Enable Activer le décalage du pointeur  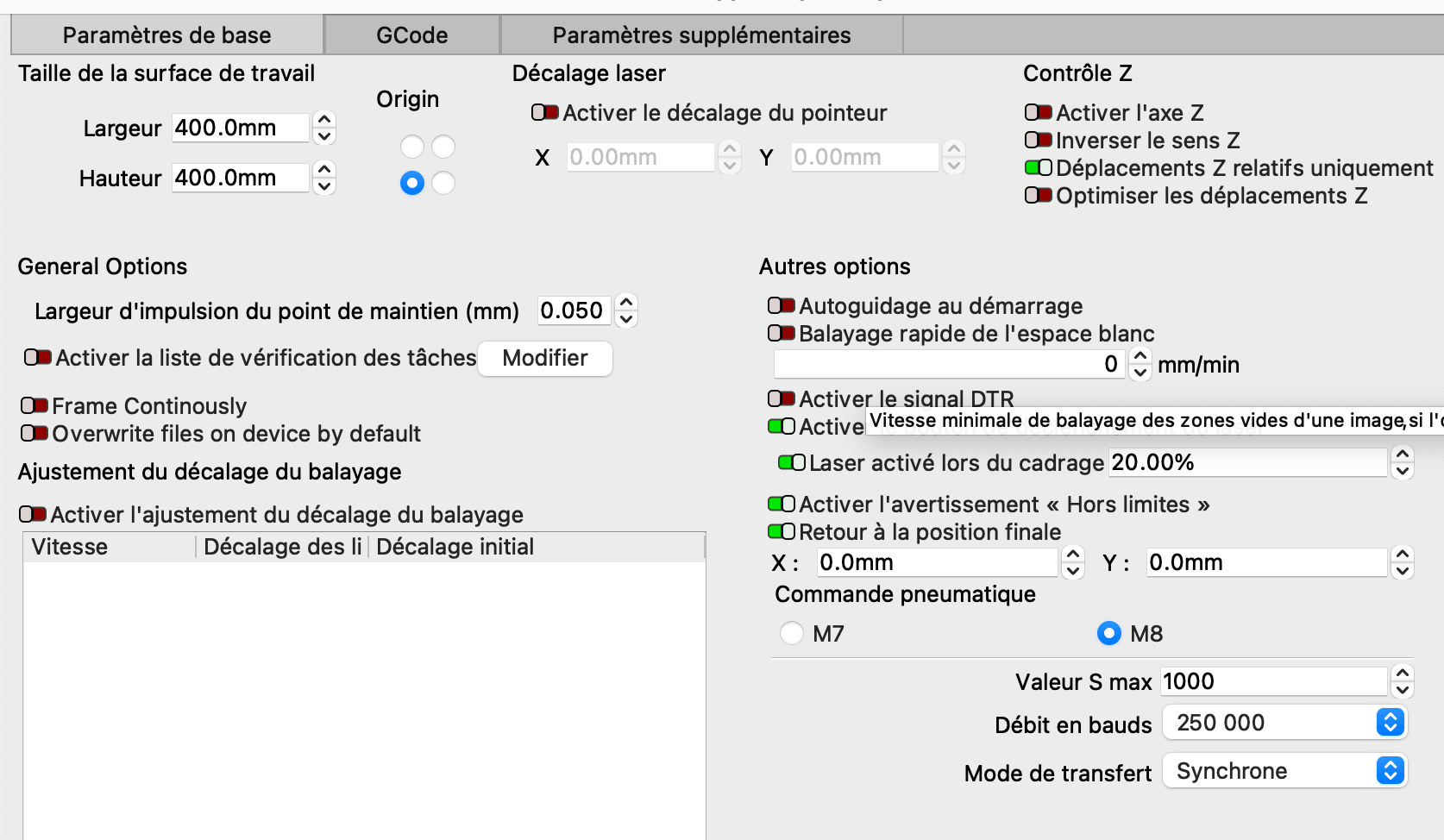tap(545, 113)
